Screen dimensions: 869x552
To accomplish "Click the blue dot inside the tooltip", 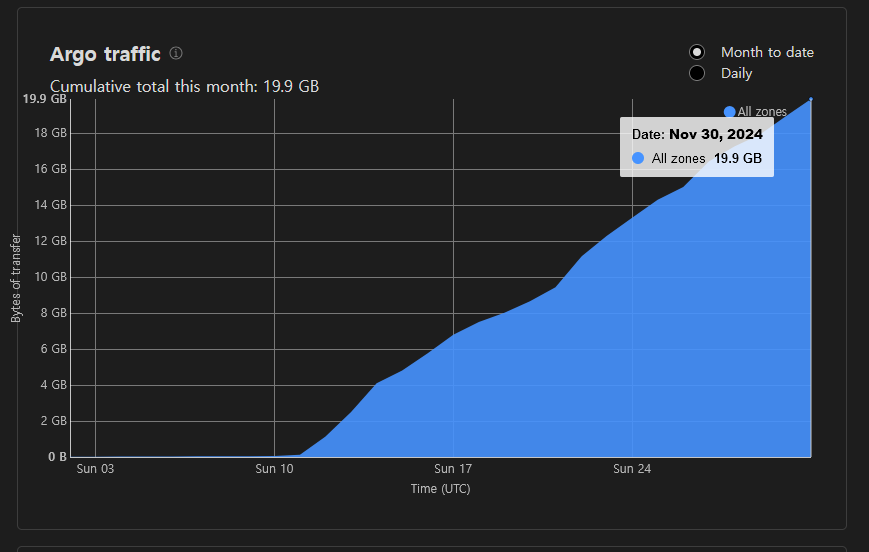I will click(638, 158).
